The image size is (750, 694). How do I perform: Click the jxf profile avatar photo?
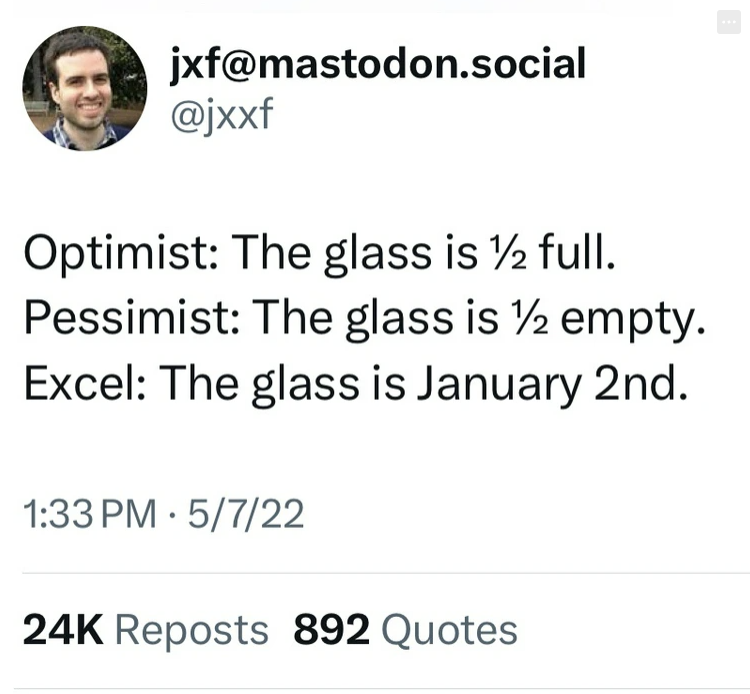pyautogui.click(x=85, y=89)
